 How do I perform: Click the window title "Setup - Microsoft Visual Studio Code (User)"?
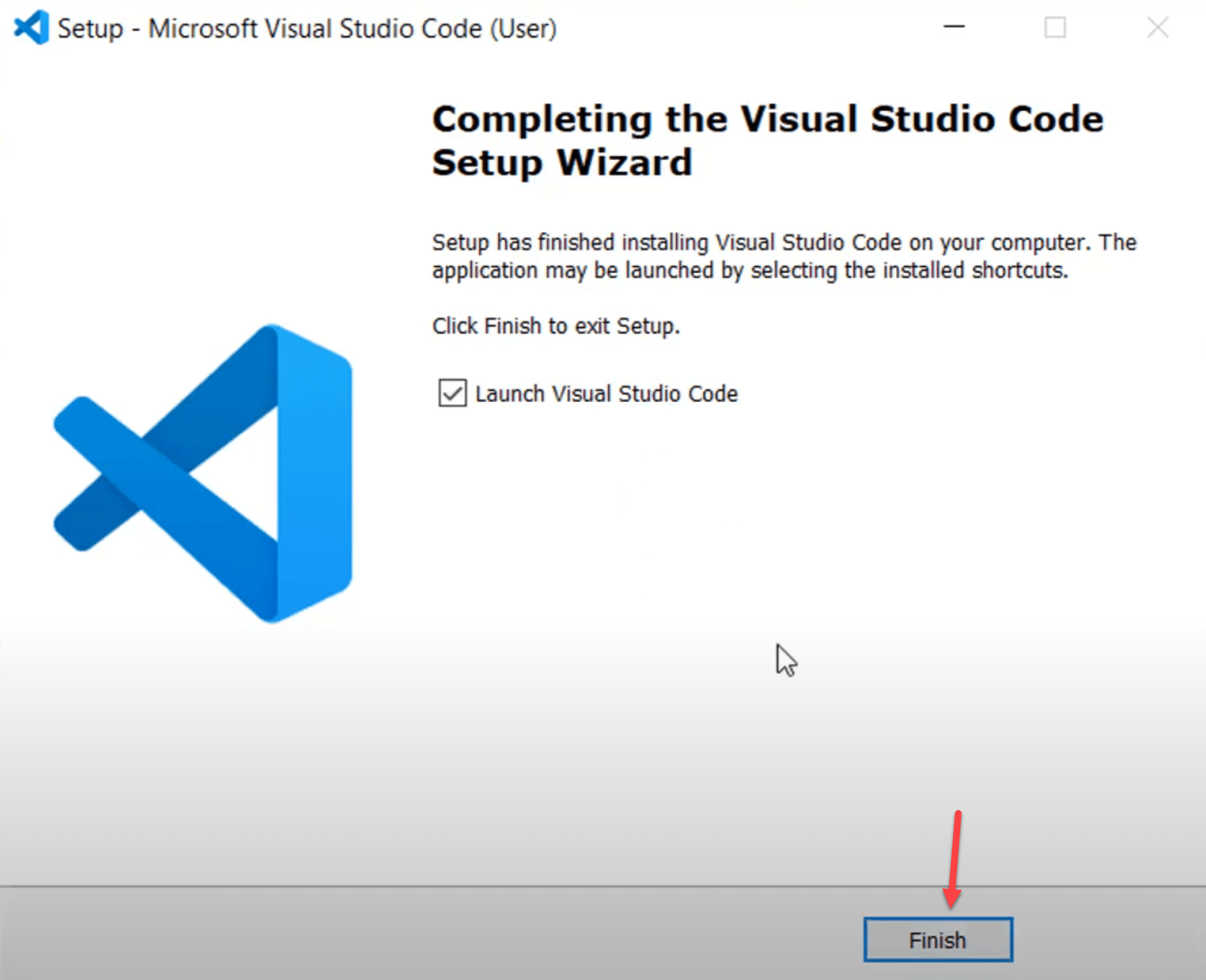tap(307, 29)
